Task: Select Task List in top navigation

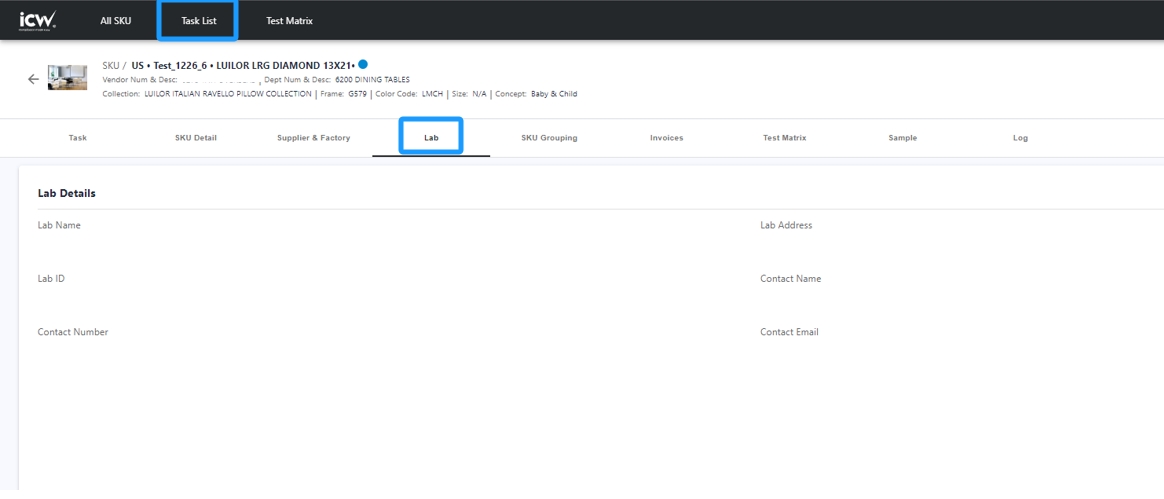Action: tap(198, 21)
